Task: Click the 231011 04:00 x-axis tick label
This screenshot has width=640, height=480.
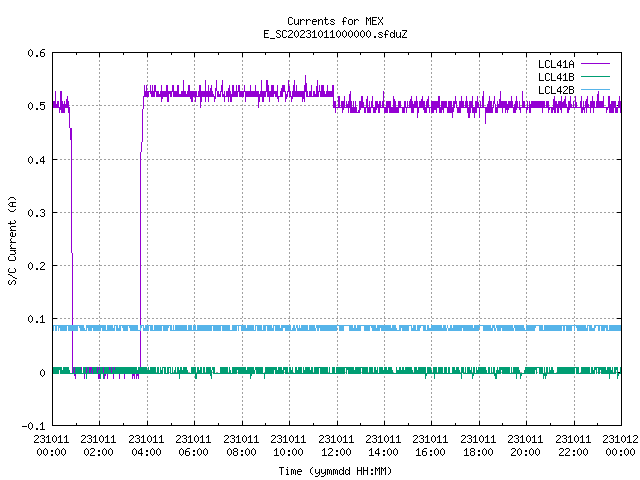Action: click(146, 446)
